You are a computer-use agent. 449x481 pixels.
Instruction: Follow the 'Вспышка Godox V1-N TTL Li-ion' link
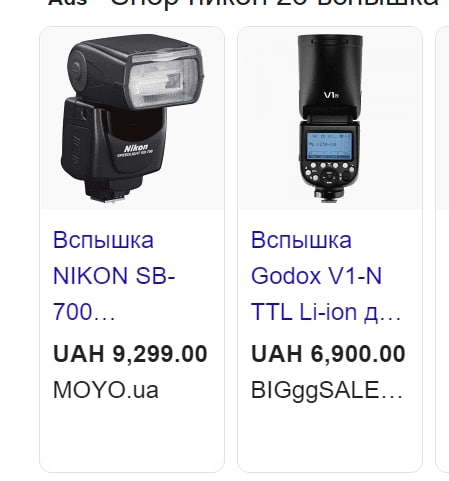pyautogui.click(x=326, y=276)
